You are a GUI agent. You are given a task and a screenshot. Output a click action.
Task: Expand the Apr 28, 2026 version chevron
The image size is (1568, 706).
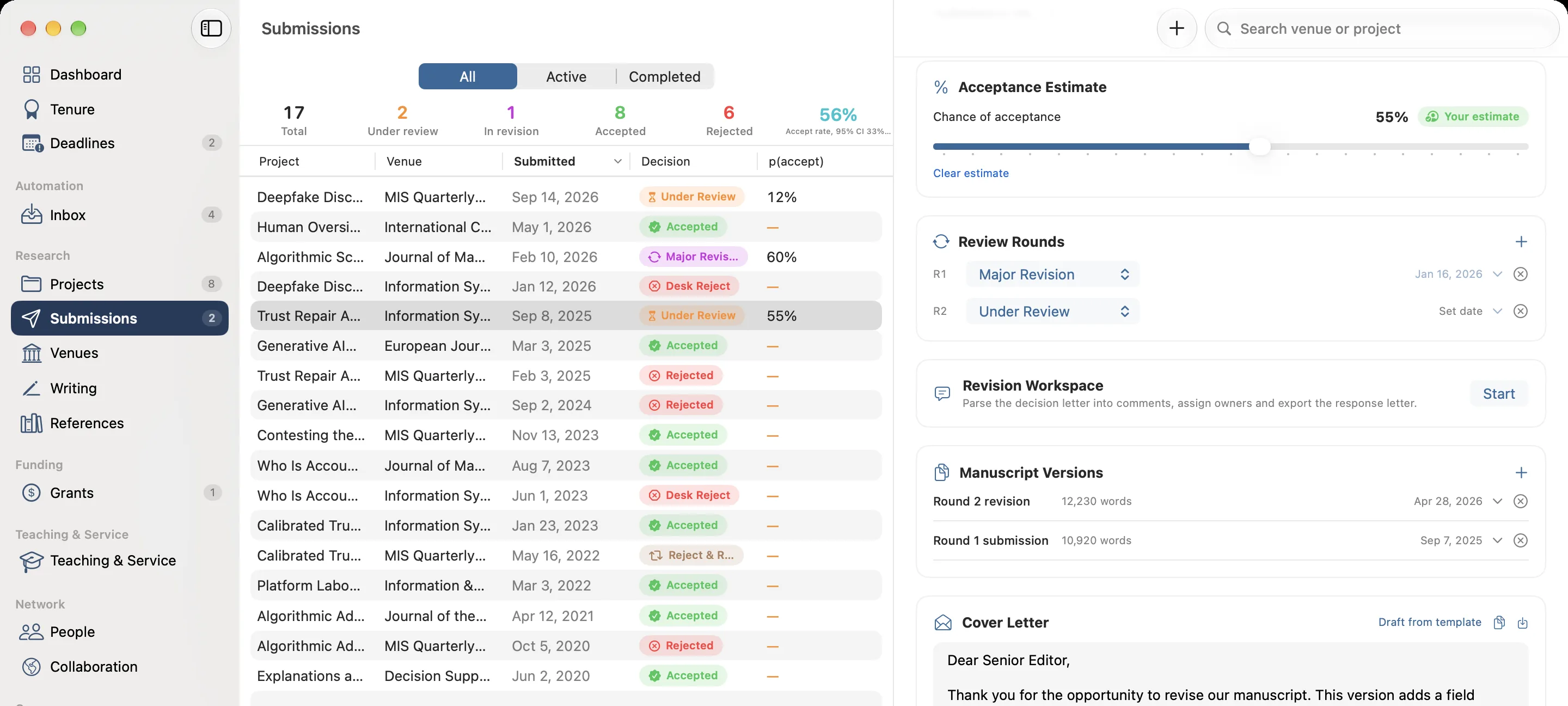[1497, 501]
